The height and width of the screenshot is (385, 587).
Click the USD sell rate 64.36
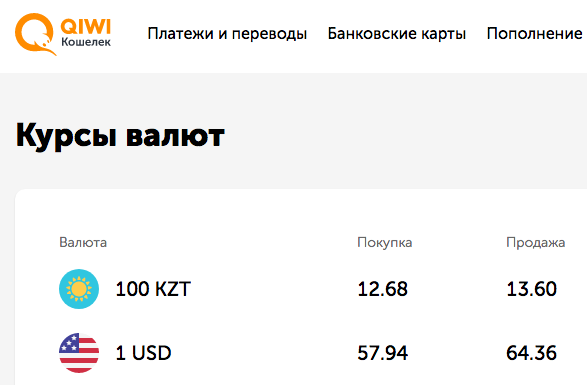532,353
